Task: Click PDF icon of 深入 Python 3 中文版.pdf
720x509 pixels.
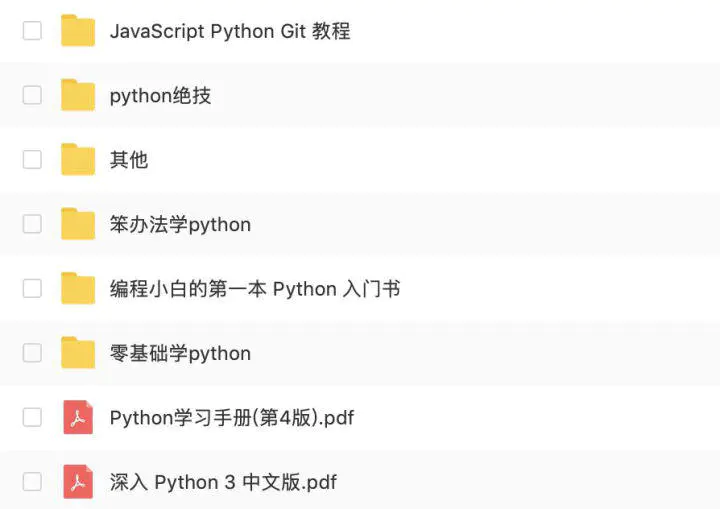Action: [78, 481]
